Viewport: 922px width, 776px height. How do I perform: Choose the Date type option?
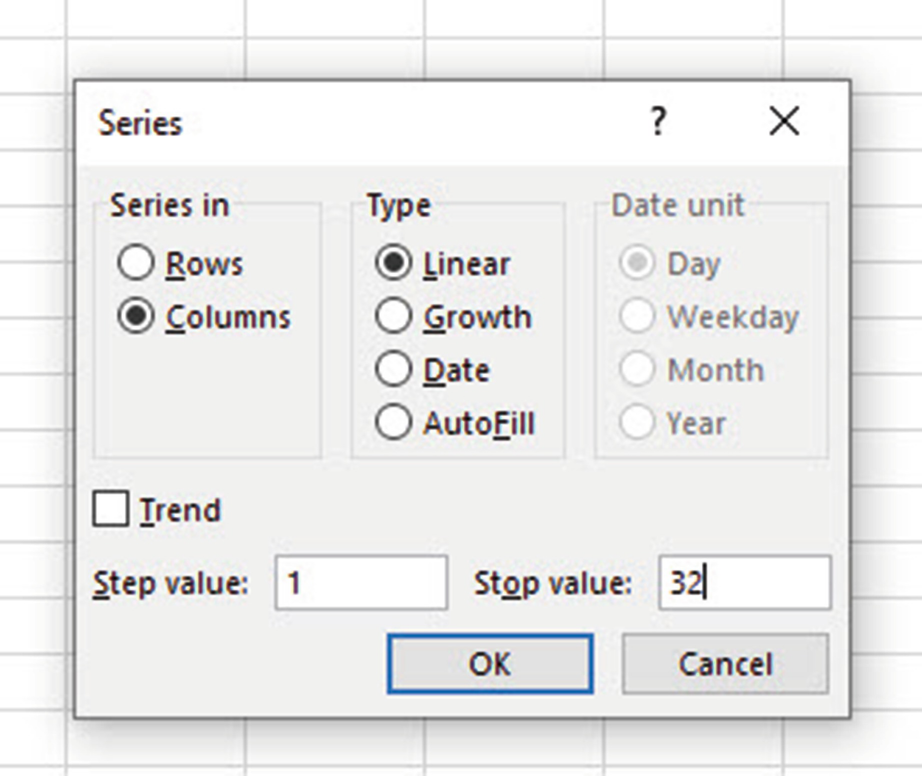coord(394,370)
